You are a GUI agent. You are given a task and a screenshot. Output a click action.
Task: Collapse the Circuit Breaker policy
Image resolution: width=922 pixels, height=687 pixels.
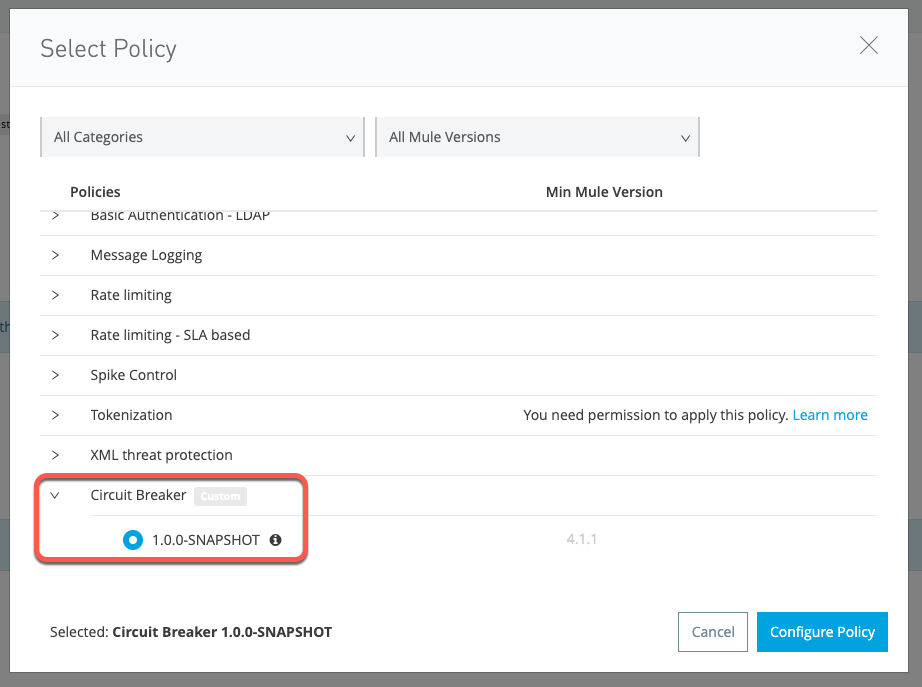pos(56,495)
